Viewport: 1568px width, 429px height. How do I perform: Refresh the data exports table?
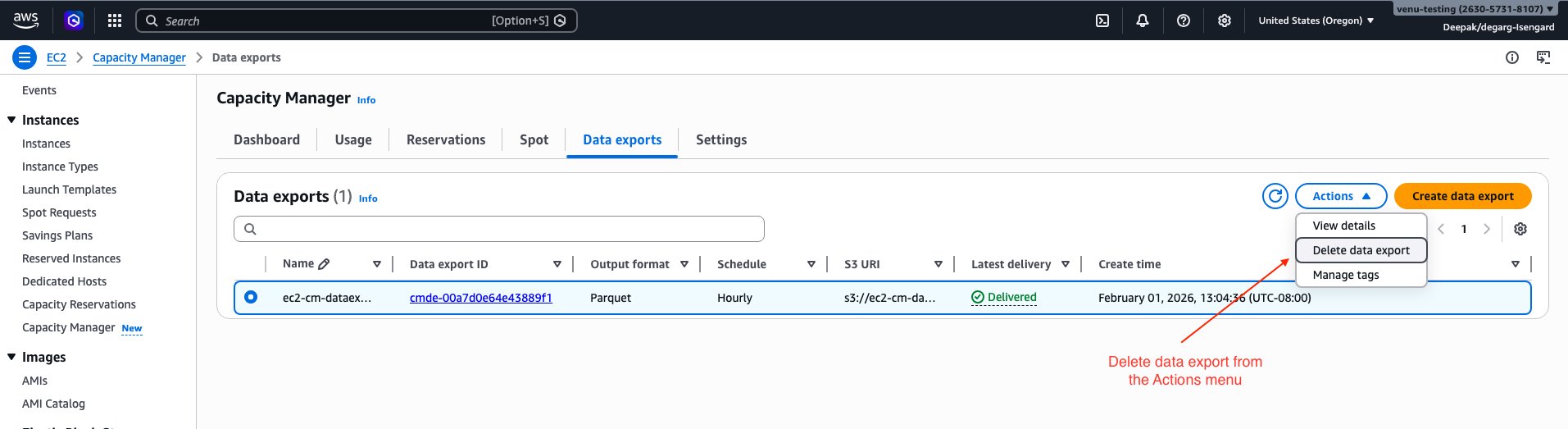[x=1275, y=196]
